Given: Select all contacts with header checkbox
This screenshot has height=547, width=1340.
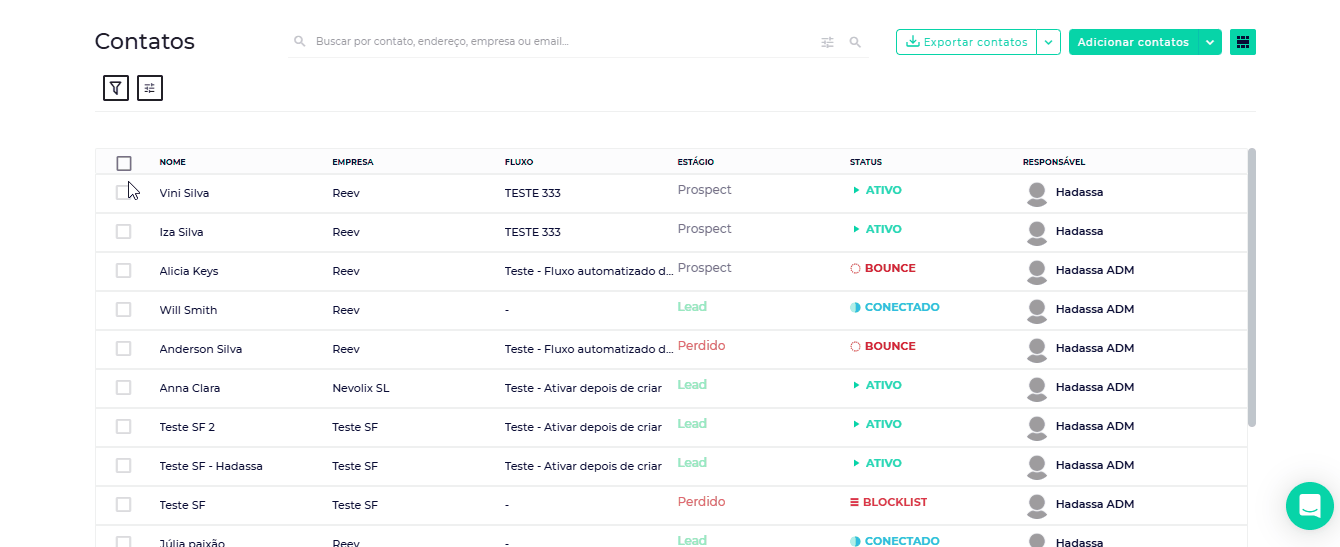Looking at the screenshot, I should 124,163.
